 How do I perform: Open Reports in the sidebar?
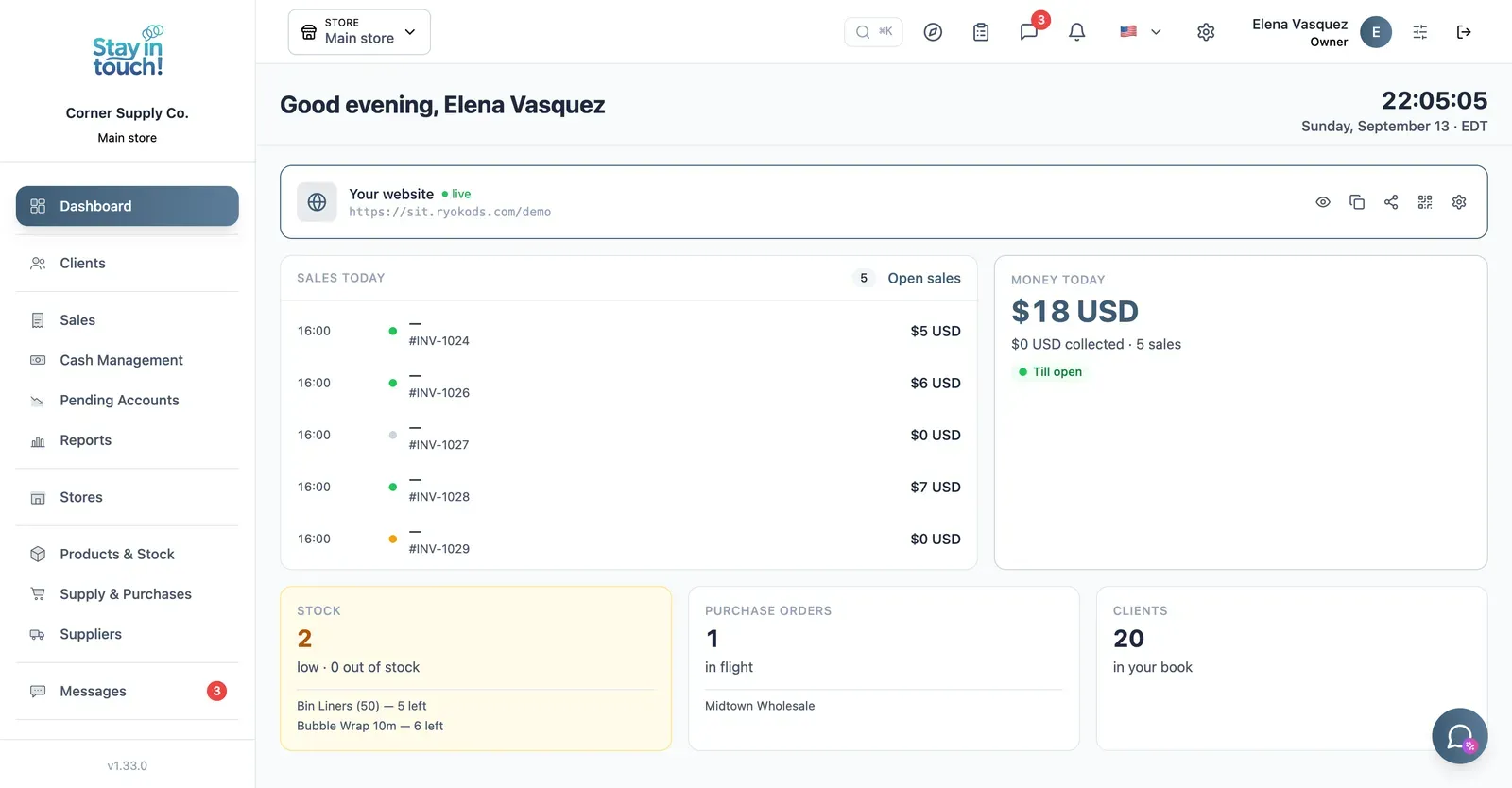click(x=128, y=440)
